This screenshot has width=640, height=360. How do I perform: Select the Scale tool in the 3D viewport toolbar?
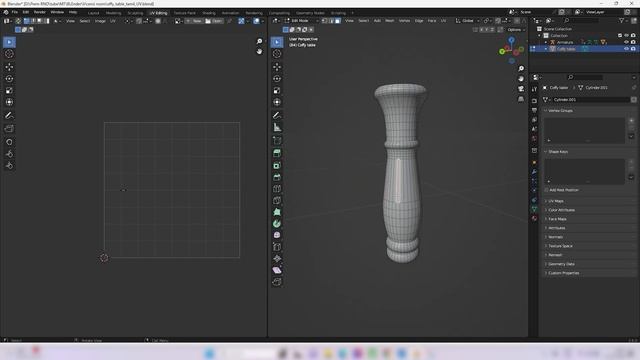pyautogui.click(x=277, y=91)
